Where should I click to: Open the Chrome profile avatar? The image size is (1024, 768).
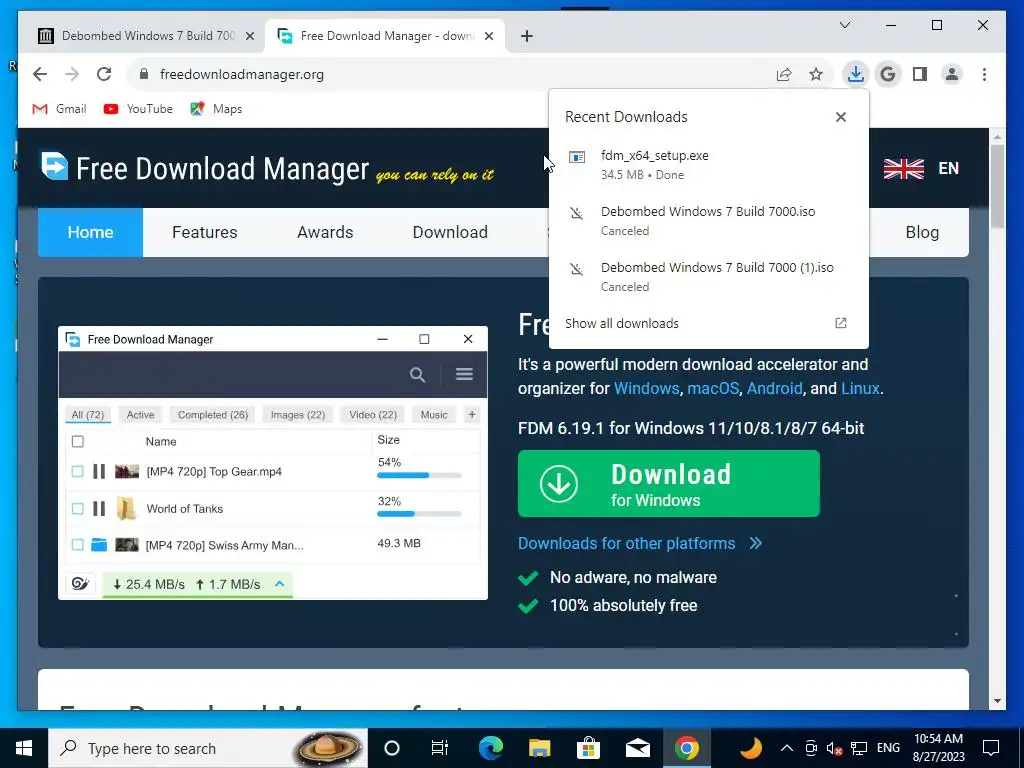pyautogui.click(x=952, y=74)
